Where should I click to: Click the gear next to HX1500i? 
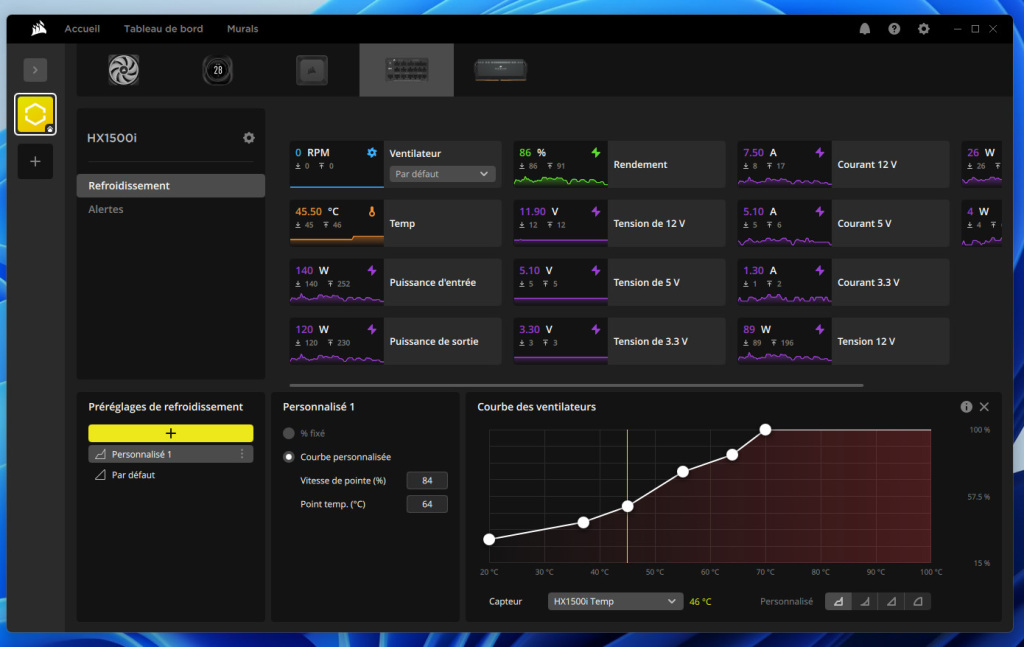248,138
